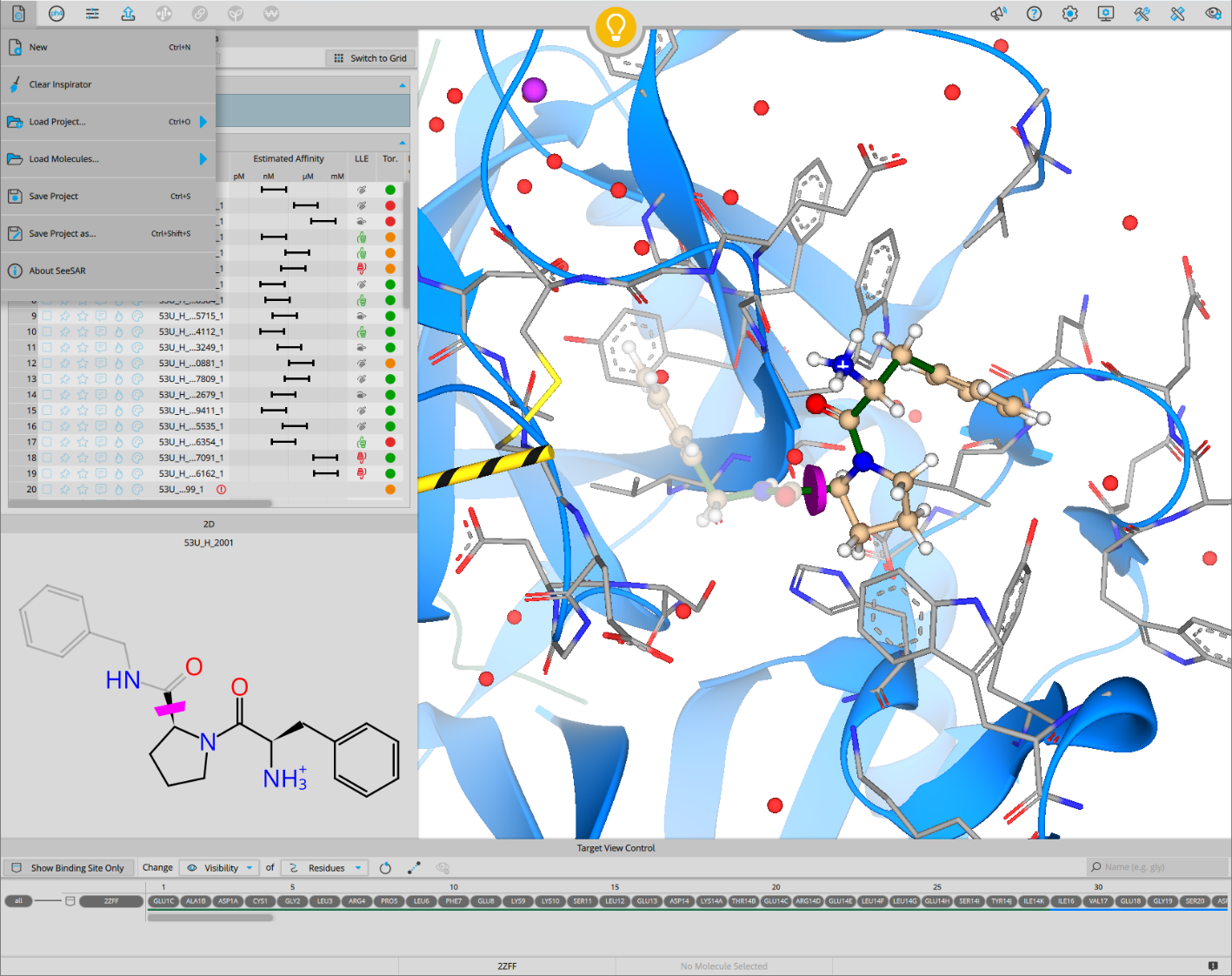Click the help question mark icon
This screenshot has width=1232, height=976.
click(x=1034, y=14)
